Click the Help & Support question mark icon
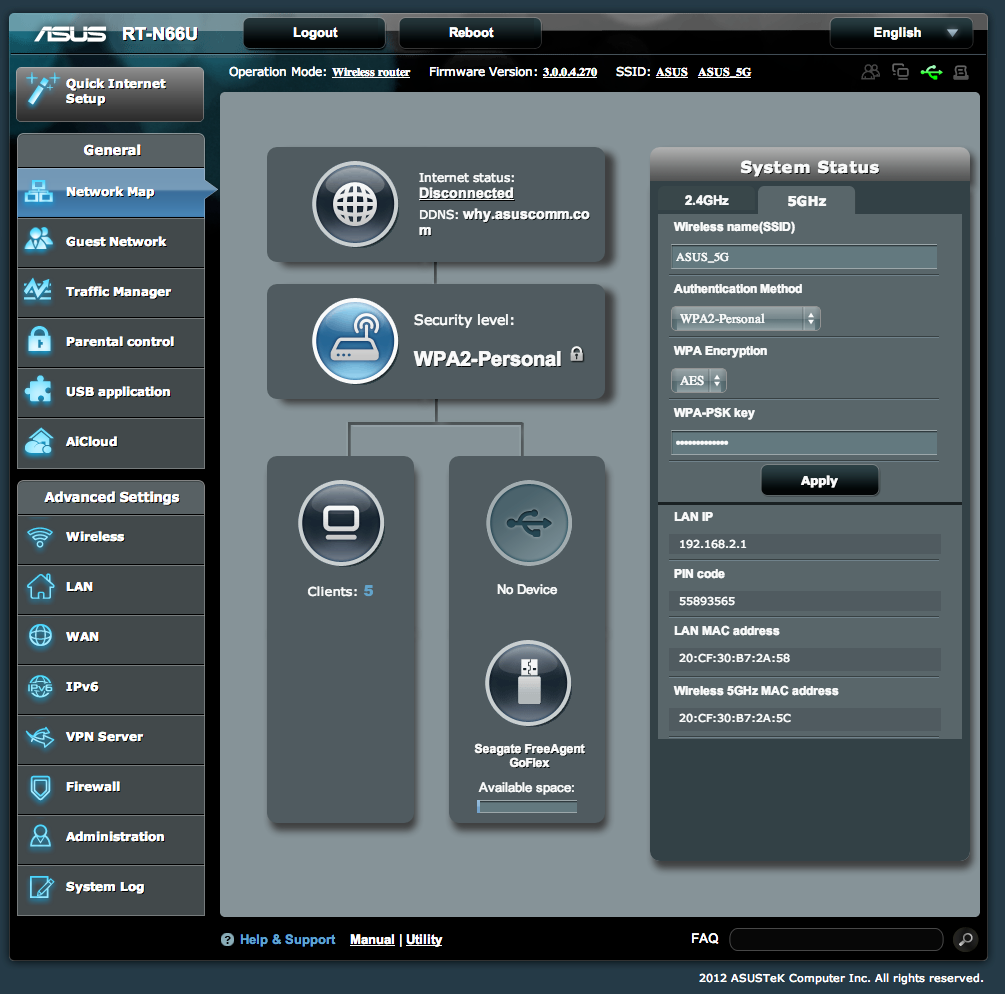Image resolution: width=1005 pixels, height=994 pixels. pyautogui.click(x=227, y=940)
